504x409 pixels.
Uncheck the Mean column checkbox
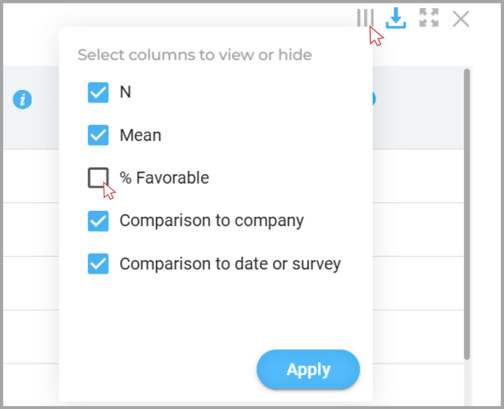pos(98,135)
